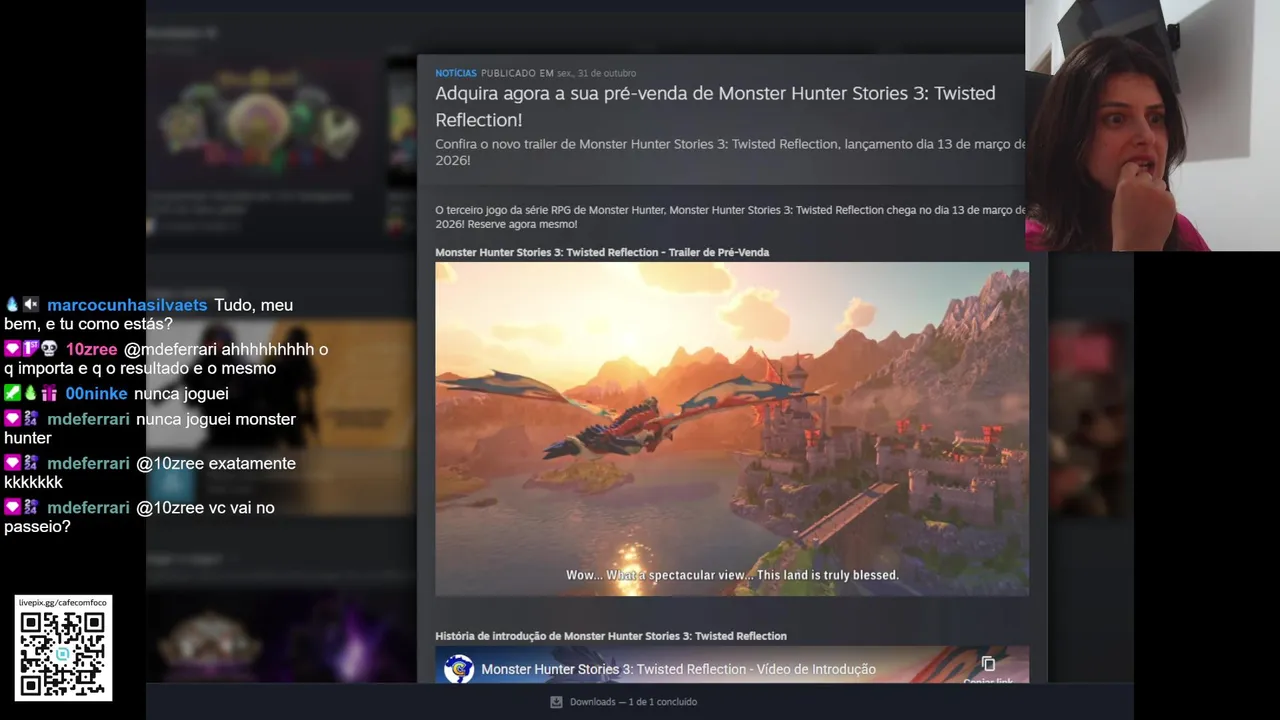Click the diamond badge on the 'exatamente' message
1280x720 pixels.
point(12,463)
